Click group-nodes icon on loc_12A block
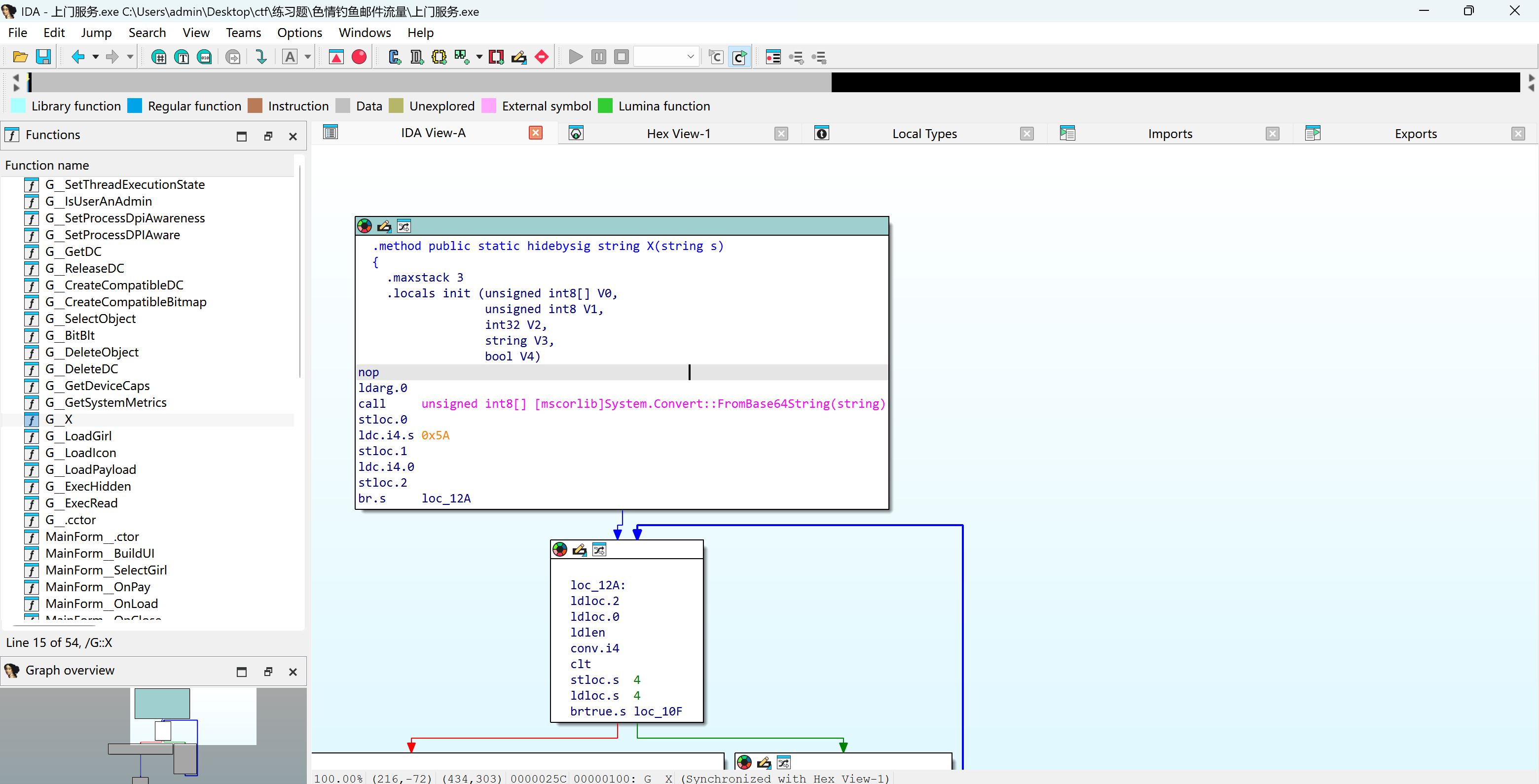 (x=599, y=549)
